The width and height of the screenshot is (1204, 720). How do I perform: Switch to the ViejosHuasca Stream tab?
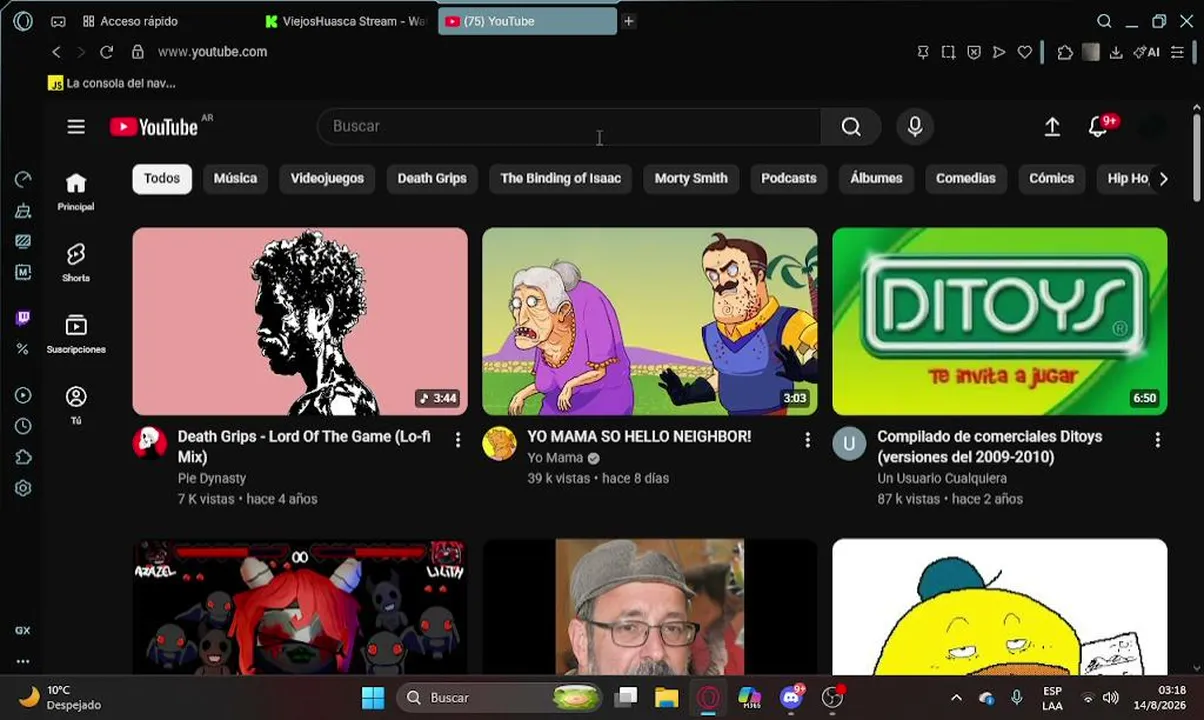[346, 21]
